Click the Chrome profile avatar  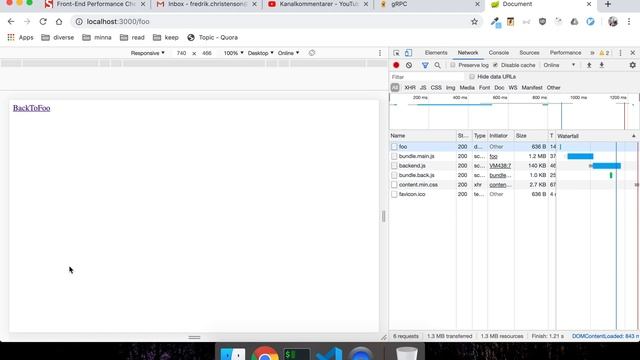(613, 22)
